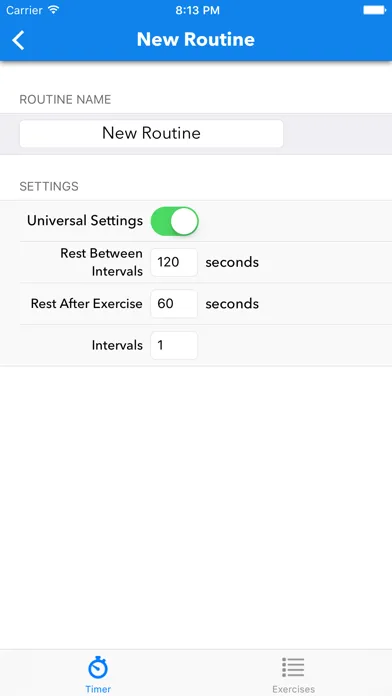Tap the 8:13 PM clock
This screenshot has height=696, width=392.
pos(197,10)
